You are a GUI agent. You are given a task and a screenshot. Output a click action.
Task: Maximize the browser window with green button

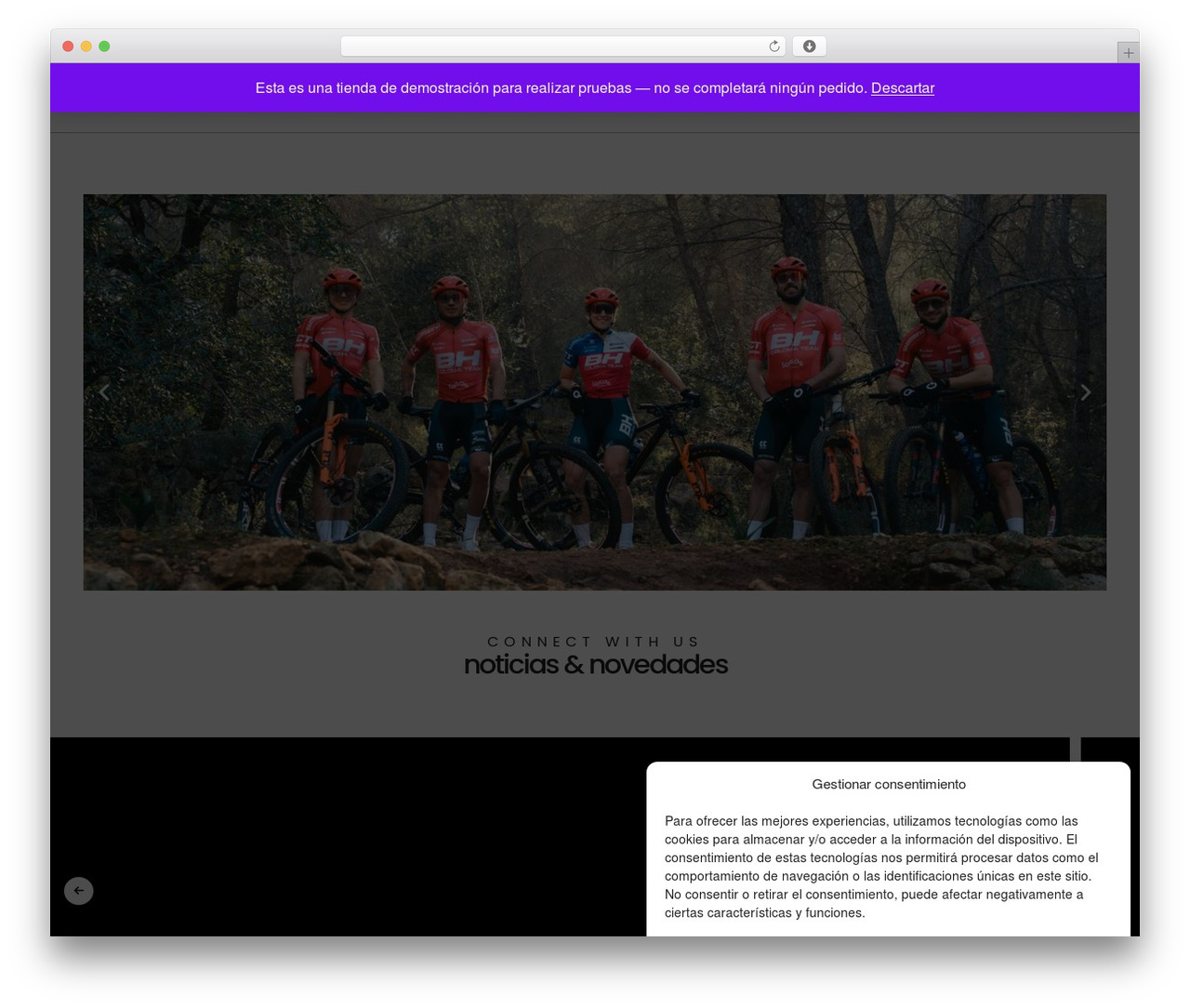[x=104, y=46]
